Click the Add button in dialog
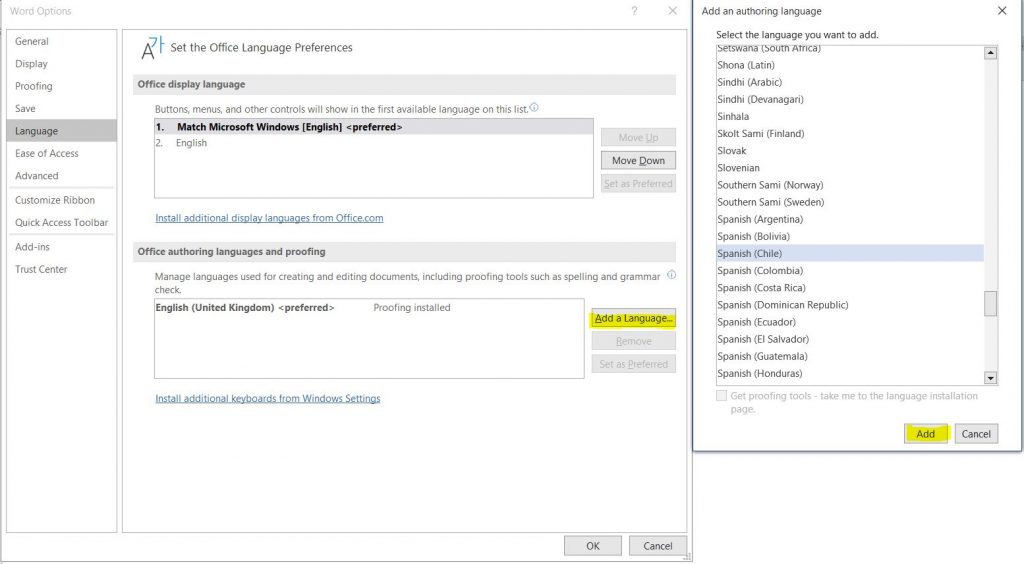 pos(925,434)
